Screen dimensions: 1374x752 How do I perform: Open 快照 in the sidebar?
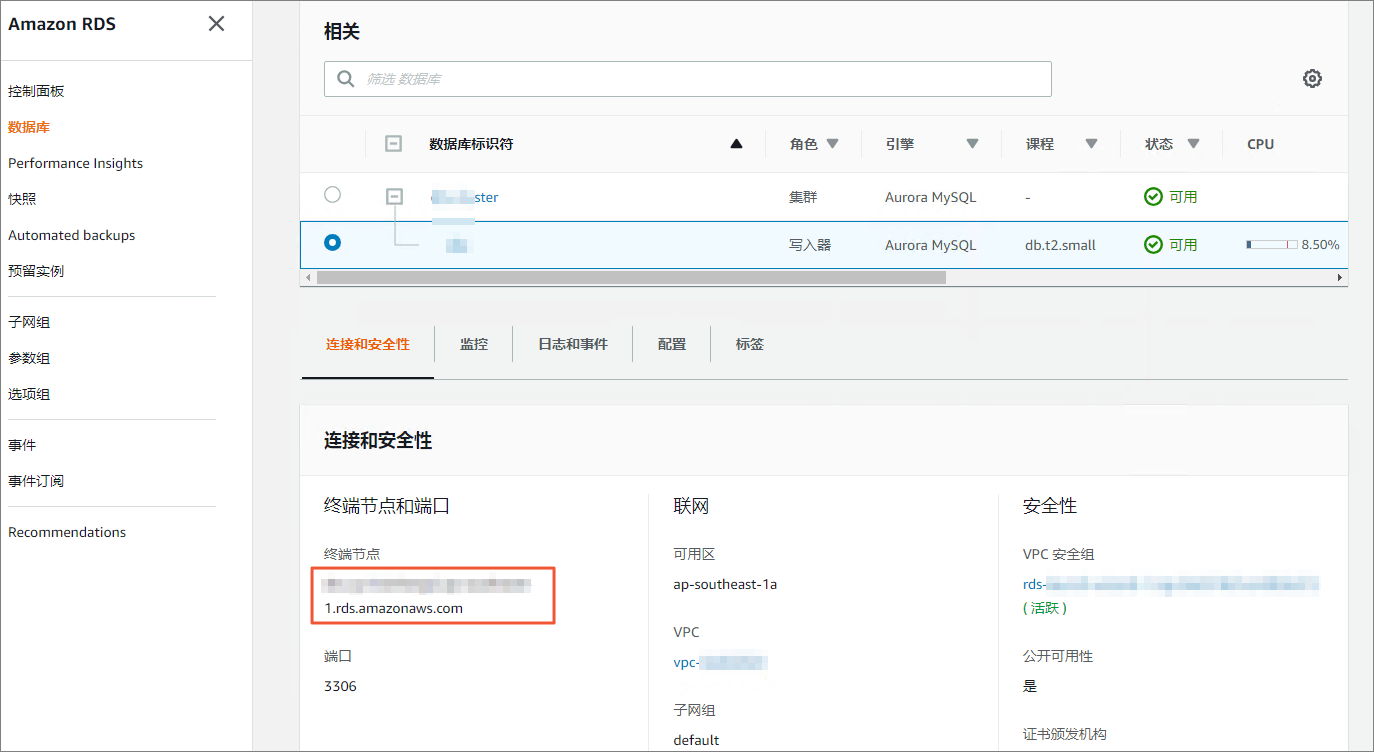(x=22, y=199)
